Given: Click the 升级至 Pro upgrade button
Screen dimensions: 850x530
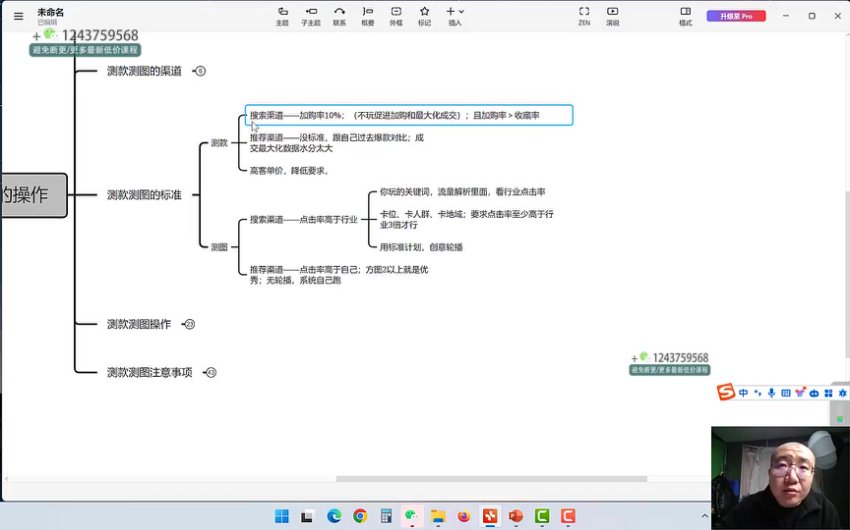Looking at the screenshot, I should pos(736,16).
